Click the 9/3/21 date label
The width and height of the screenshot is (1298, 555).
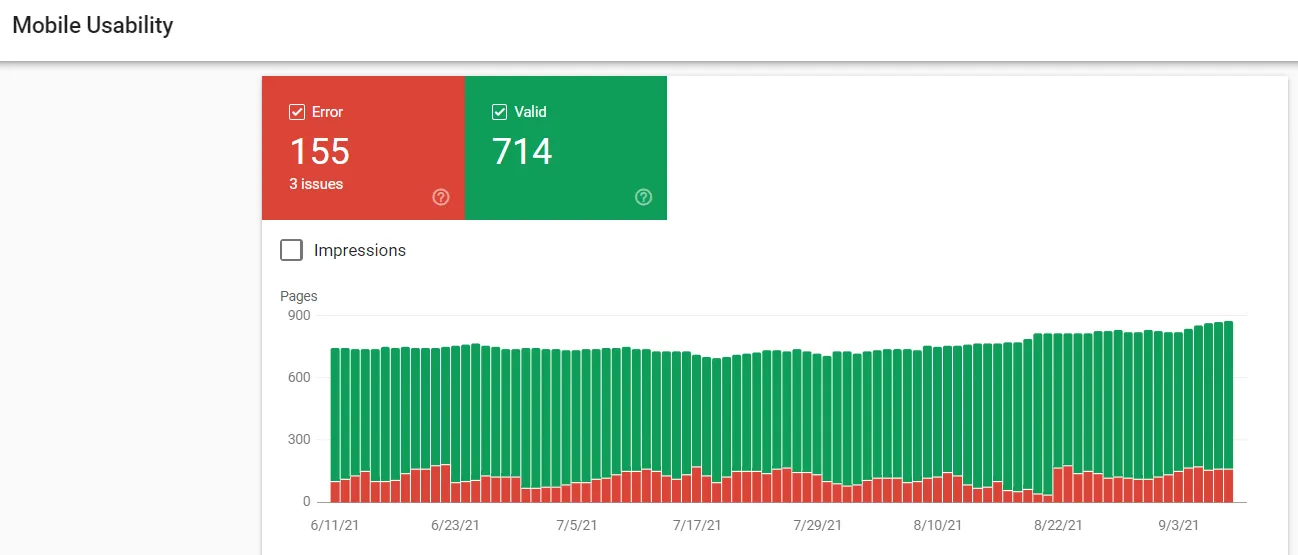click(x=1177, y=525)
